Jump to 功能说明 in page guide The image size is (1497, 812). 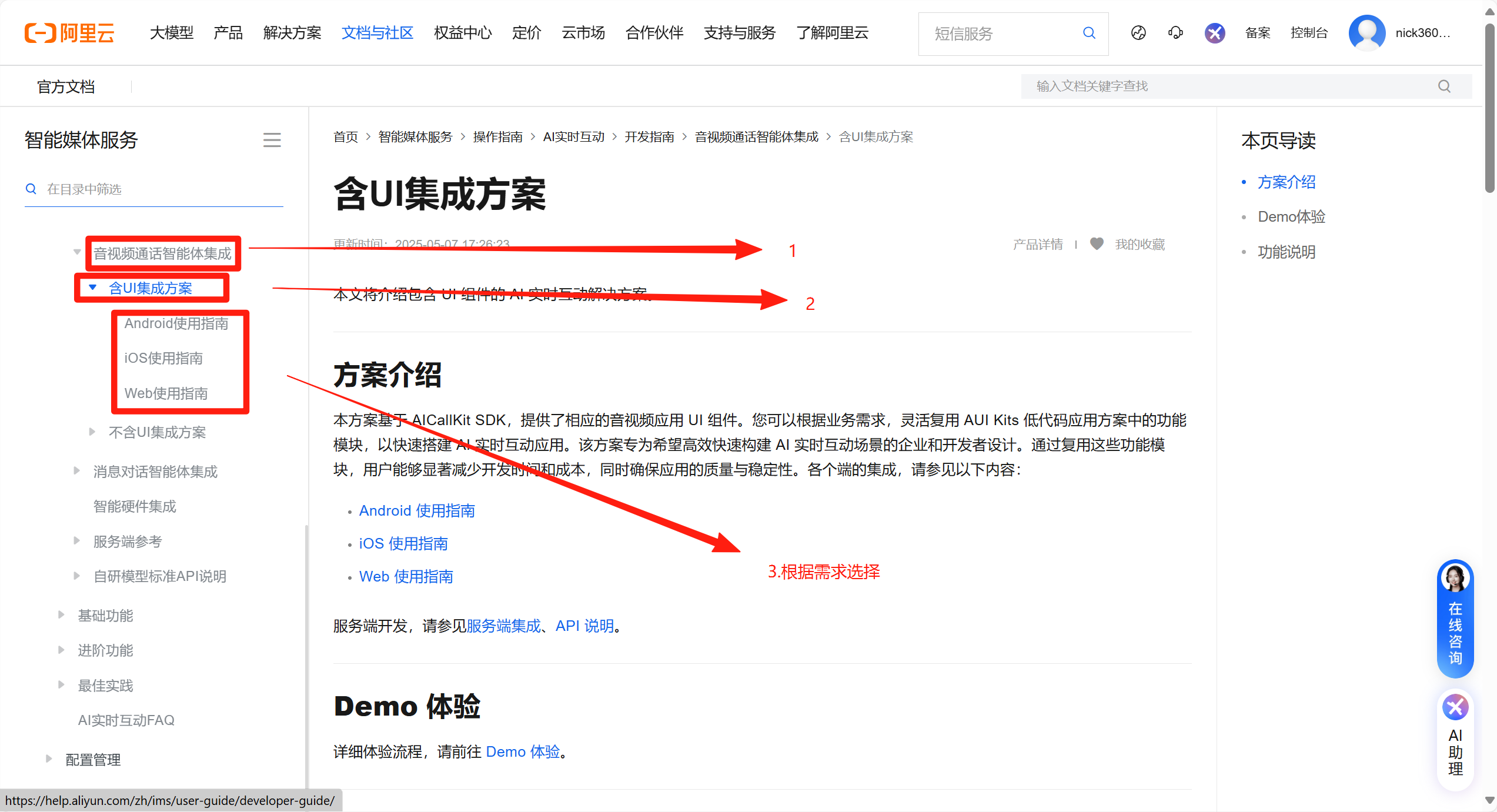(x=1287, y=252)
